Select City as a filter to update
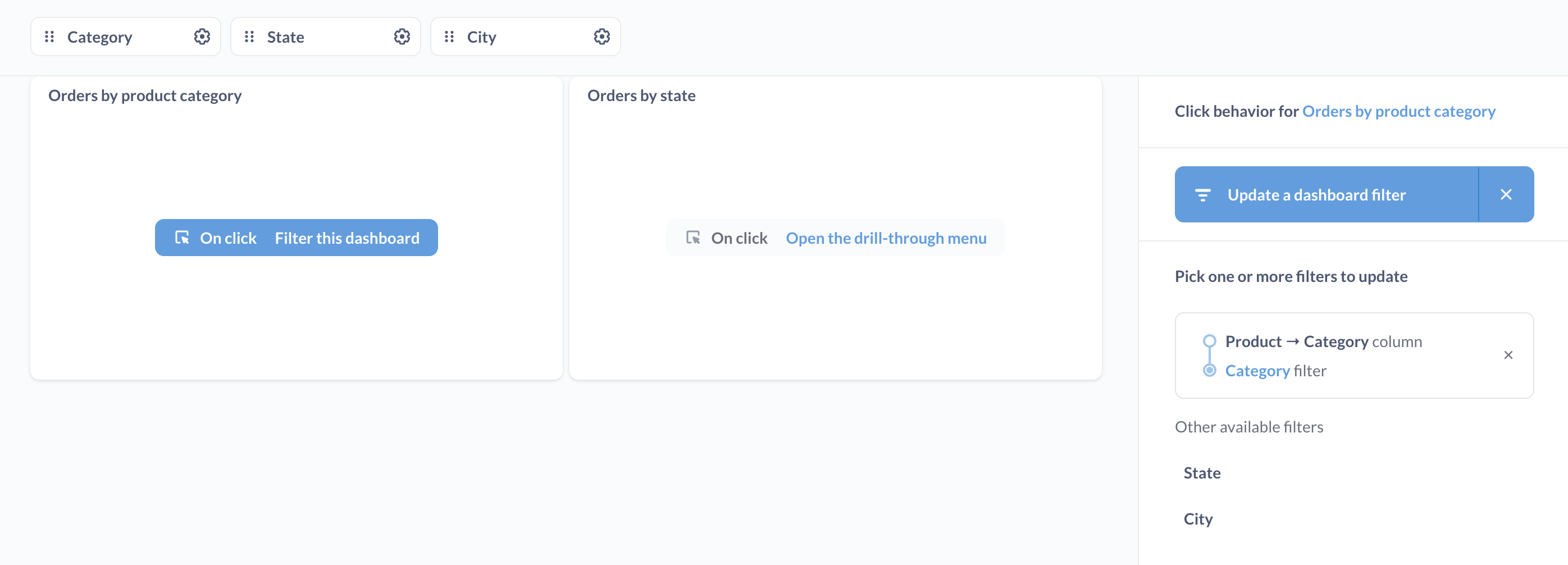 pos(1197,518)
